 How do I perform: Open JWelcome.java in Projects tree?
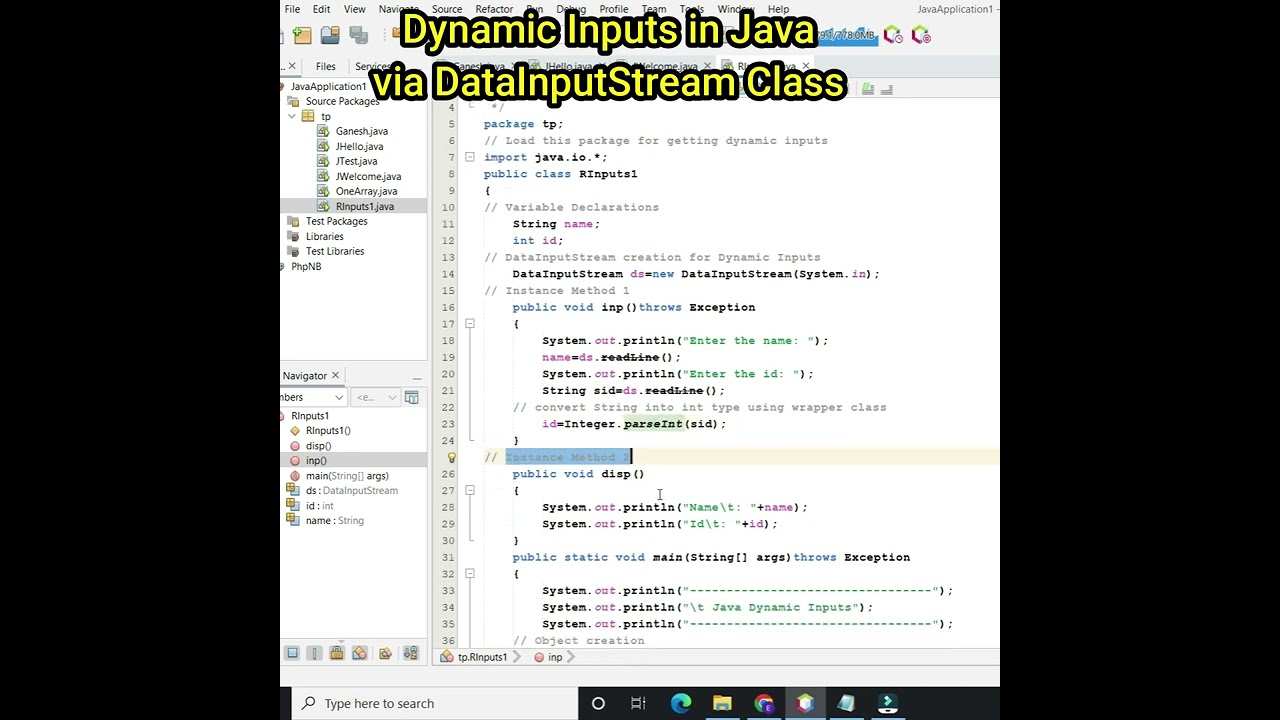[368, 176]
